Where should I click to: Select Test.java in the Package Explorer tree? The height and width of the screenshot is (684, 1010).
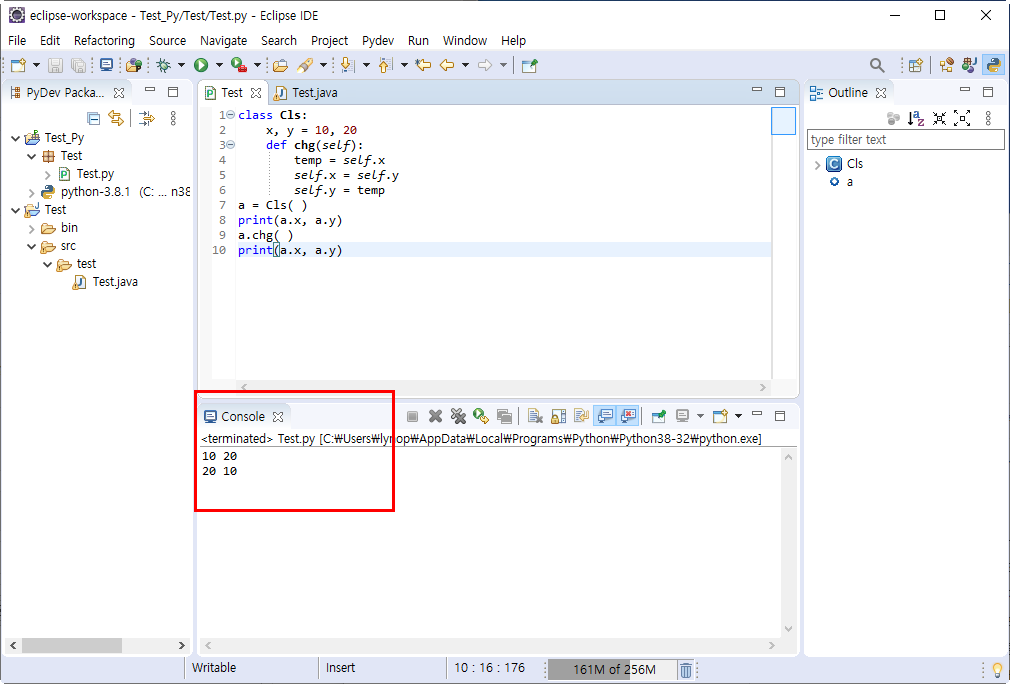coord(106,282)
